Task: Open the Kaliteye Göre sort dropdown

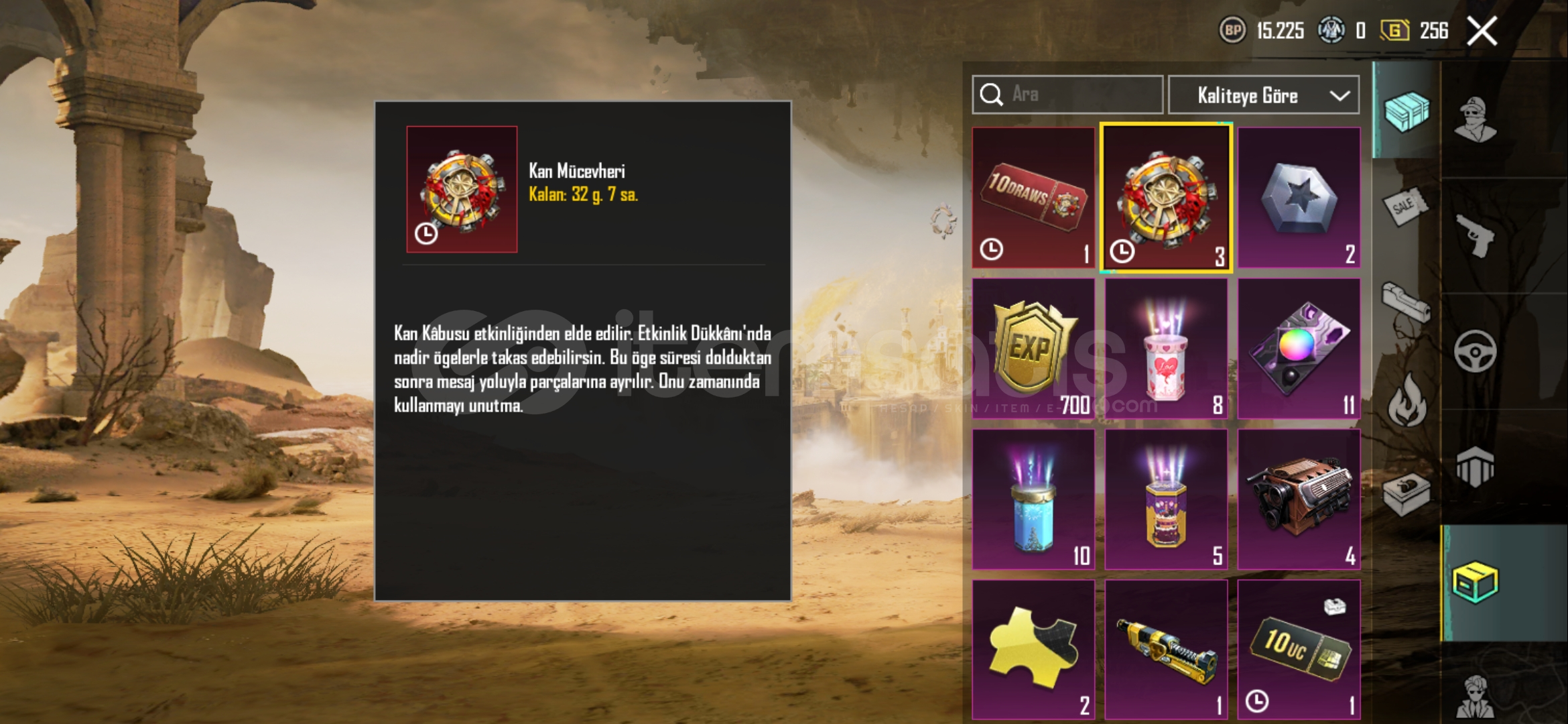Action: [1264, 95]
